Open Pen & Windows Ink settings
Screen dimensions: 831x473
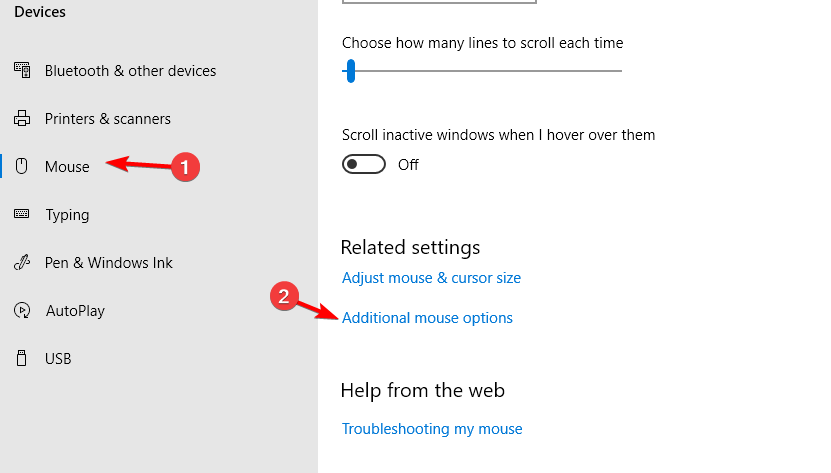(109, 262)
